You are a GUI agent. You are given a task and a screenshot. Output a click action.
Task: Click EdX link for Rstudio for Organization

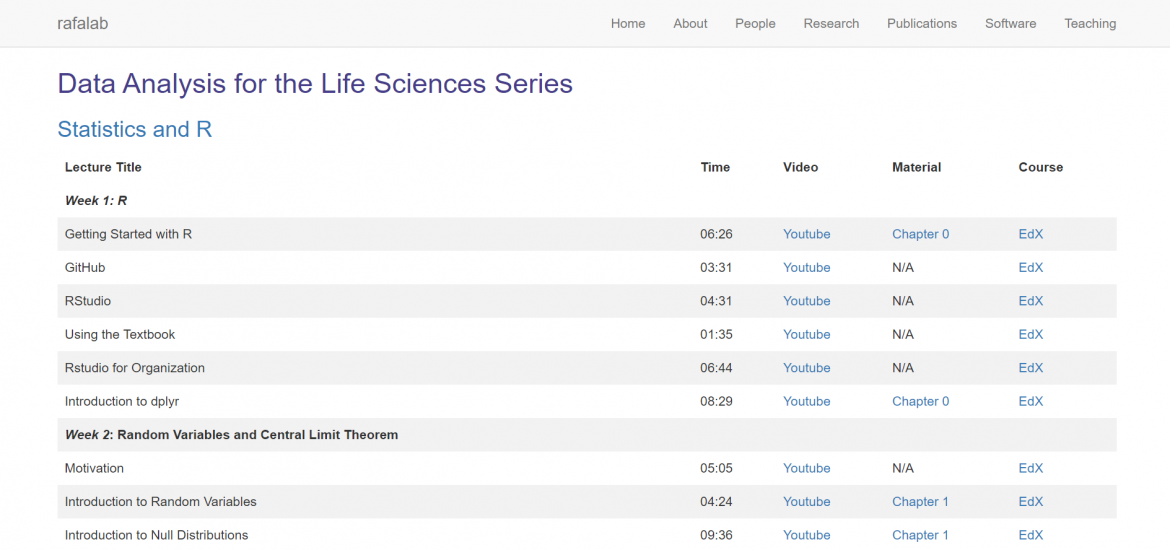[1030, 368]
